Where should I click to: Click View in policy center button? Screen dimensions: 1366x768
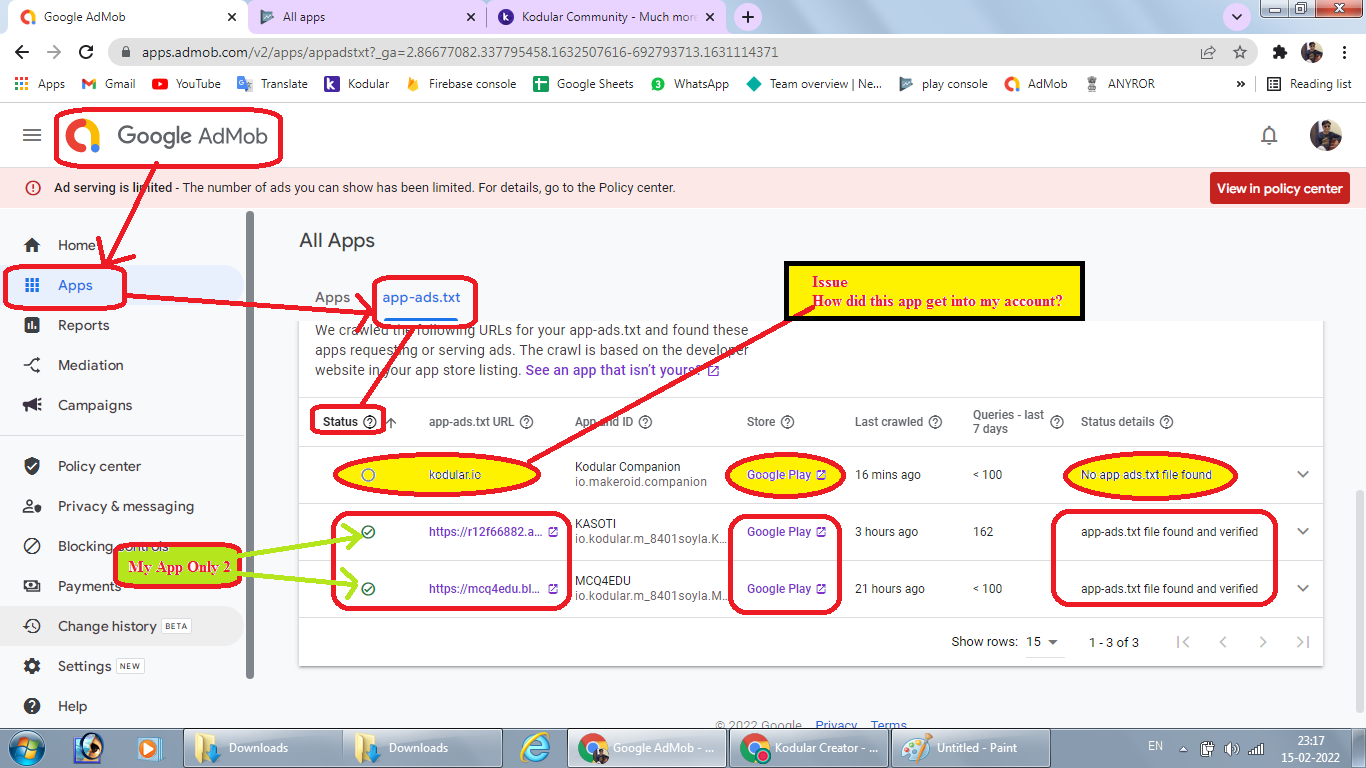pos(1279,188)
